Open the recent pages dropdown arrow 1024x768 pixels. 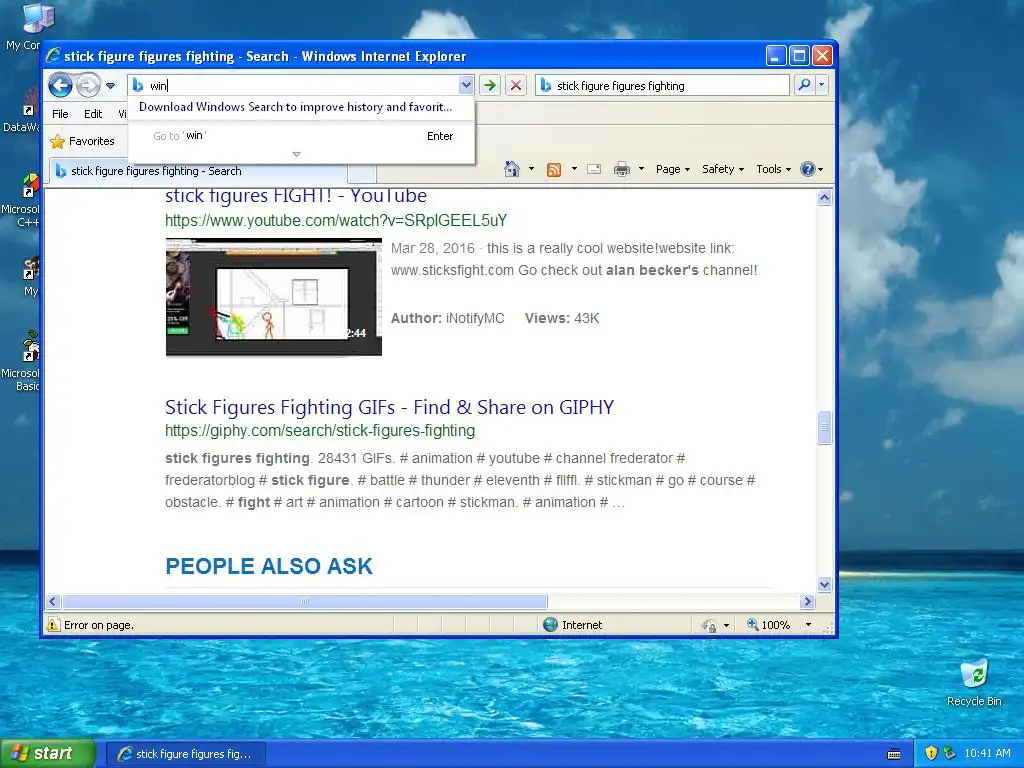[x=110, y=86]
